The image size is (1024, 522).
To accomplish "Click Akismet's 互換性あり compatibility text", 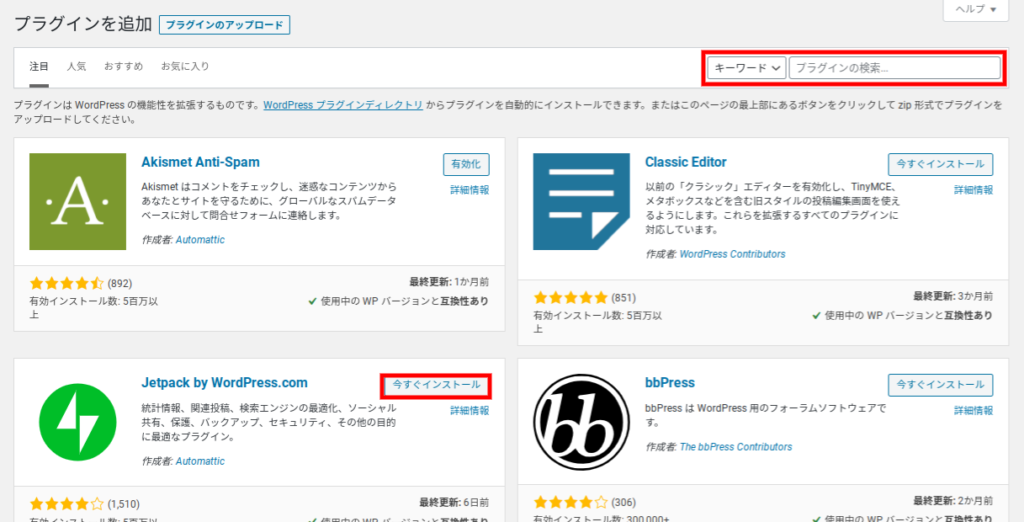I will [x=464, y=301].
